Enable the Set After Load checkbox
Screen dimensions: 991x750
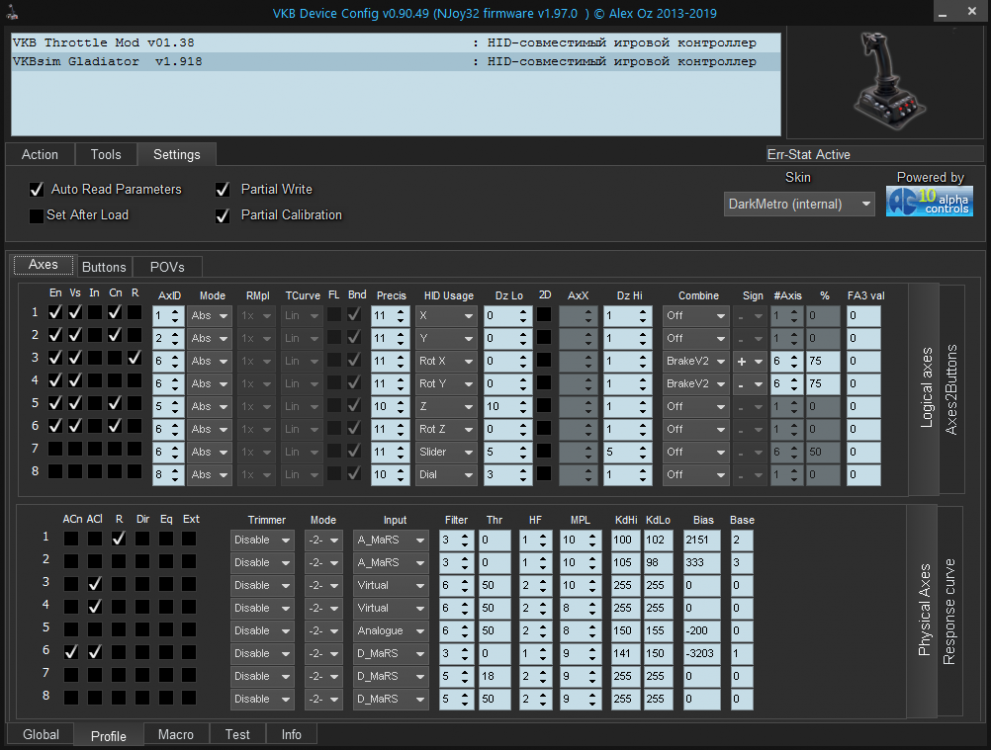pyautogui.click(x=37, y=215)
